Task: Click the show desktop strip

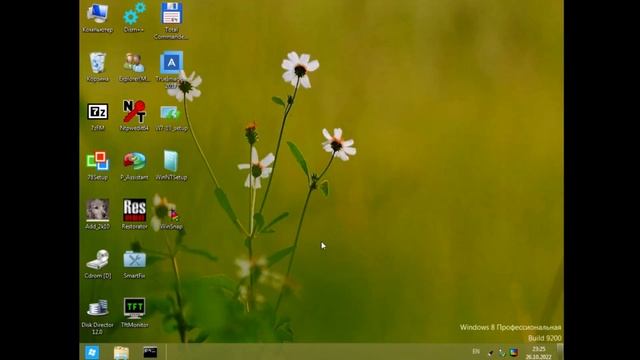Action: [560, 351]
